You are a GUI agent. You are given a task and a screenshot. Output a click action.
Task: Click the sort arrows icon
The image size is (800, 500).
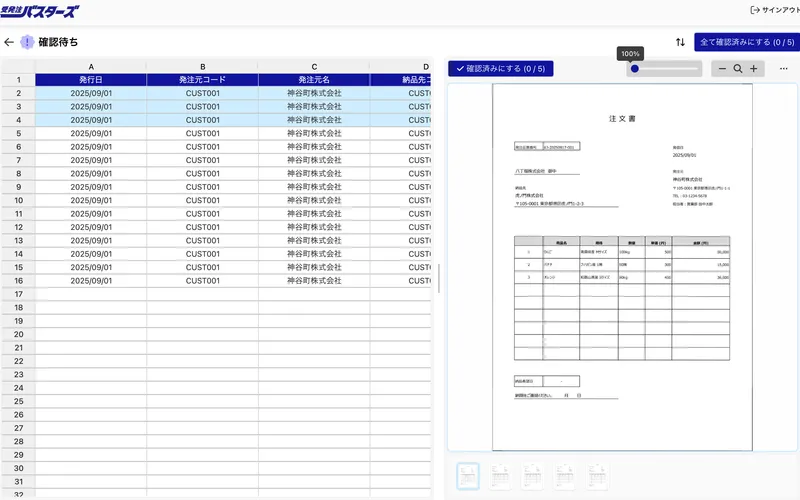(x=680, y=42)
